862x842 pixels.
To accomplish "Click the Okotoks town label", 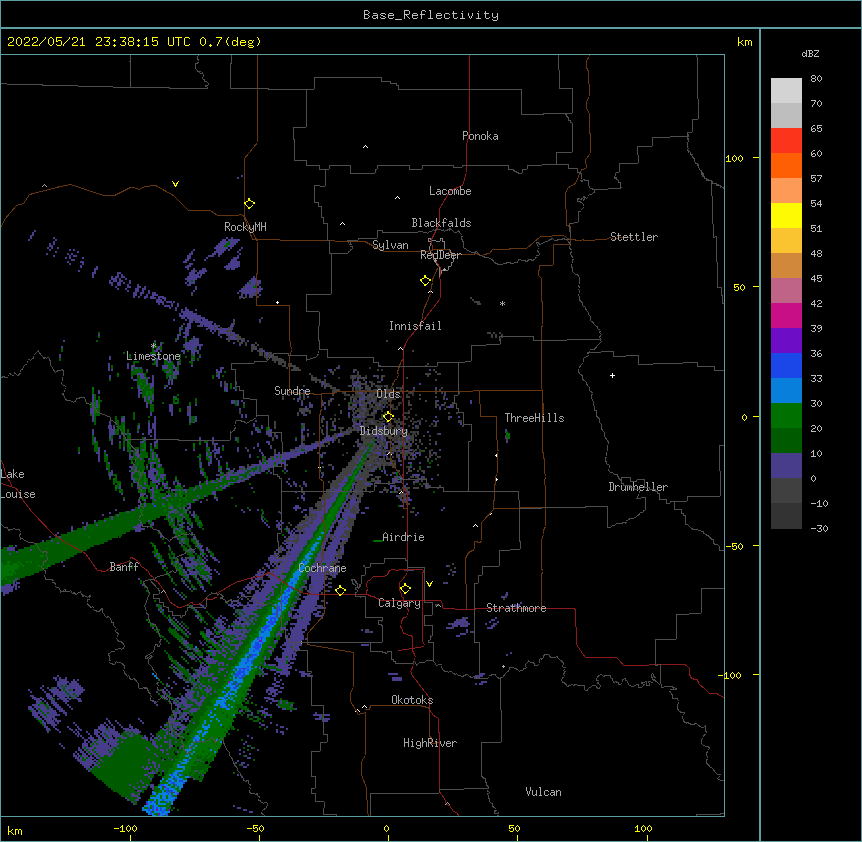I will coord(412,700).
